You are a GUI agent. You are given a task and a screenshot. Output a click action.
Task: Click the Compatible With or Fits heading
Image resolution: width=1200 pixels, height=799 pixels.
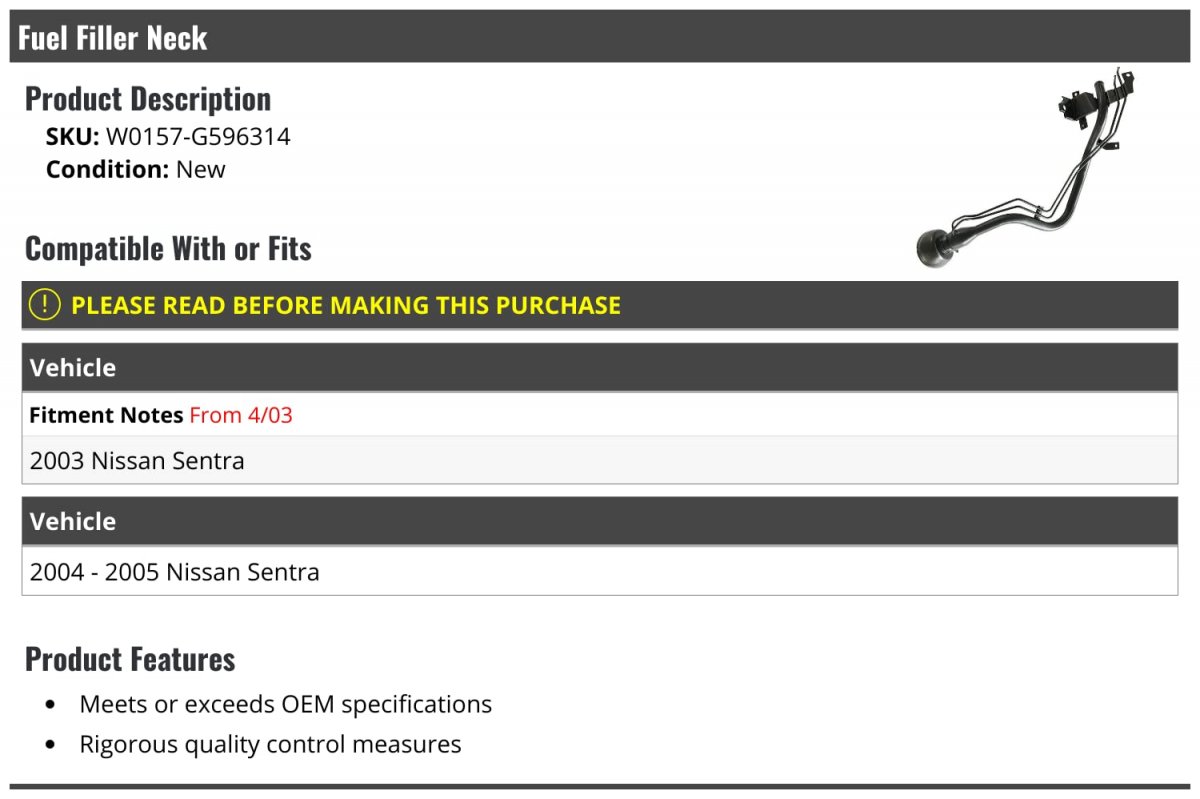[x=168, y=249]
